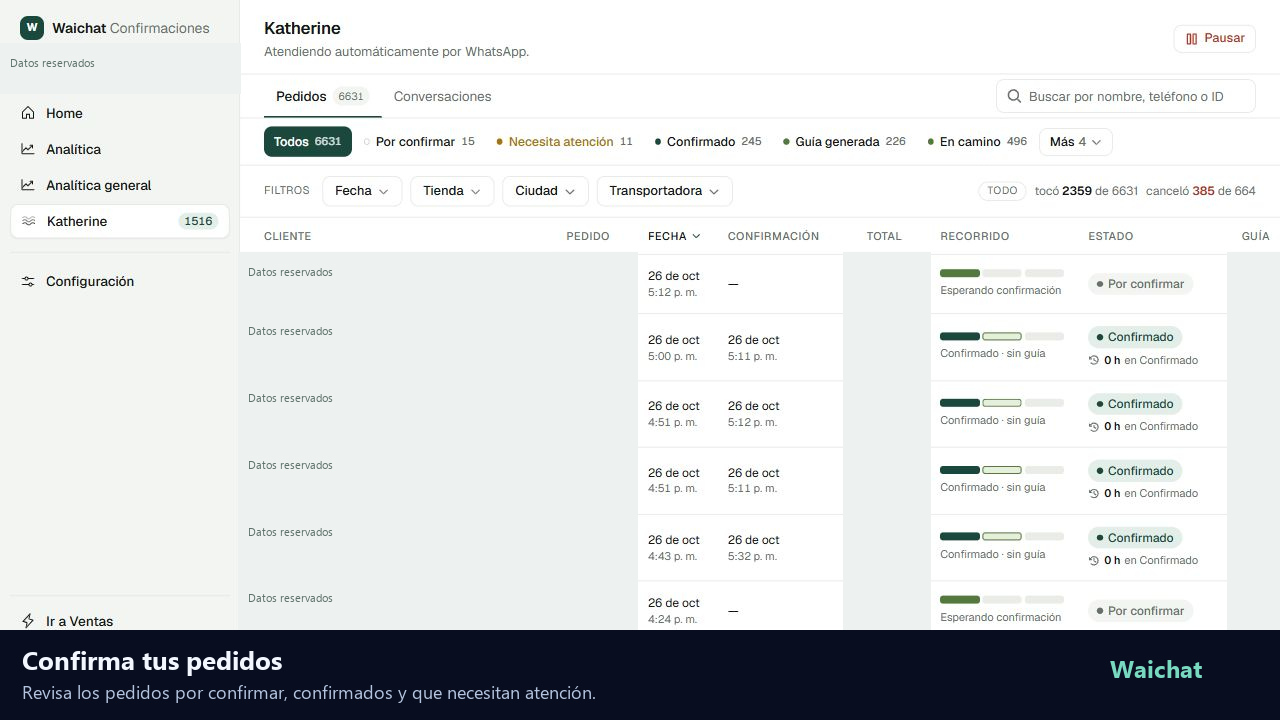The width and height of the screenshot is (1280, 720).
Task: Click the pause bars icon in Pausar
Action: coord(1192,38)
